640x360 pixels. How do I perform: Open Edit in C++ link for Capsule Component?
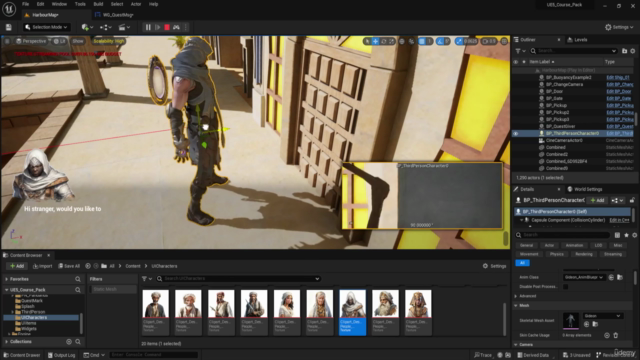tap(619, 220)
